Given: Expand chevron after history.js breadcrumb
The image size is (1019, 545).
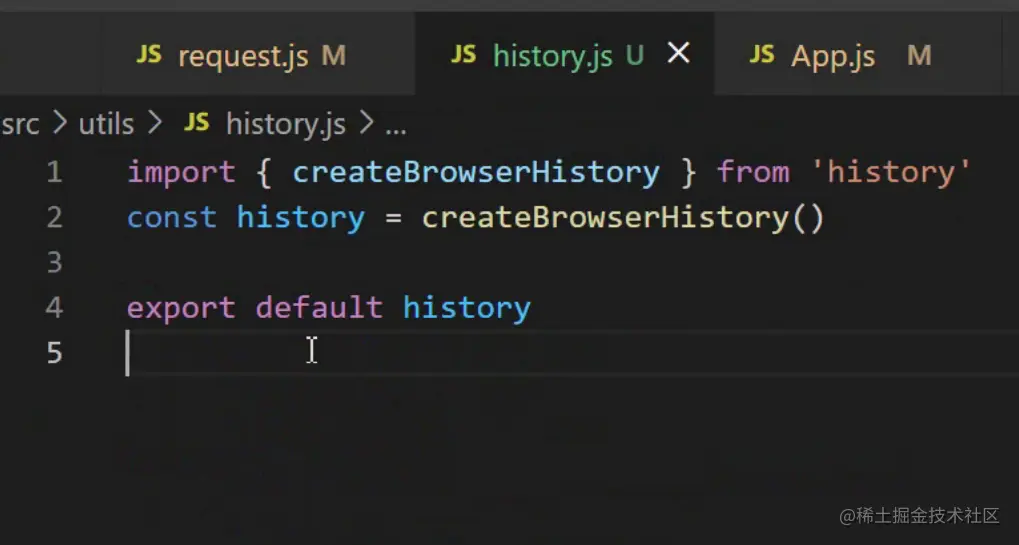Looking at the screenshot, I should tap(367, 123).
